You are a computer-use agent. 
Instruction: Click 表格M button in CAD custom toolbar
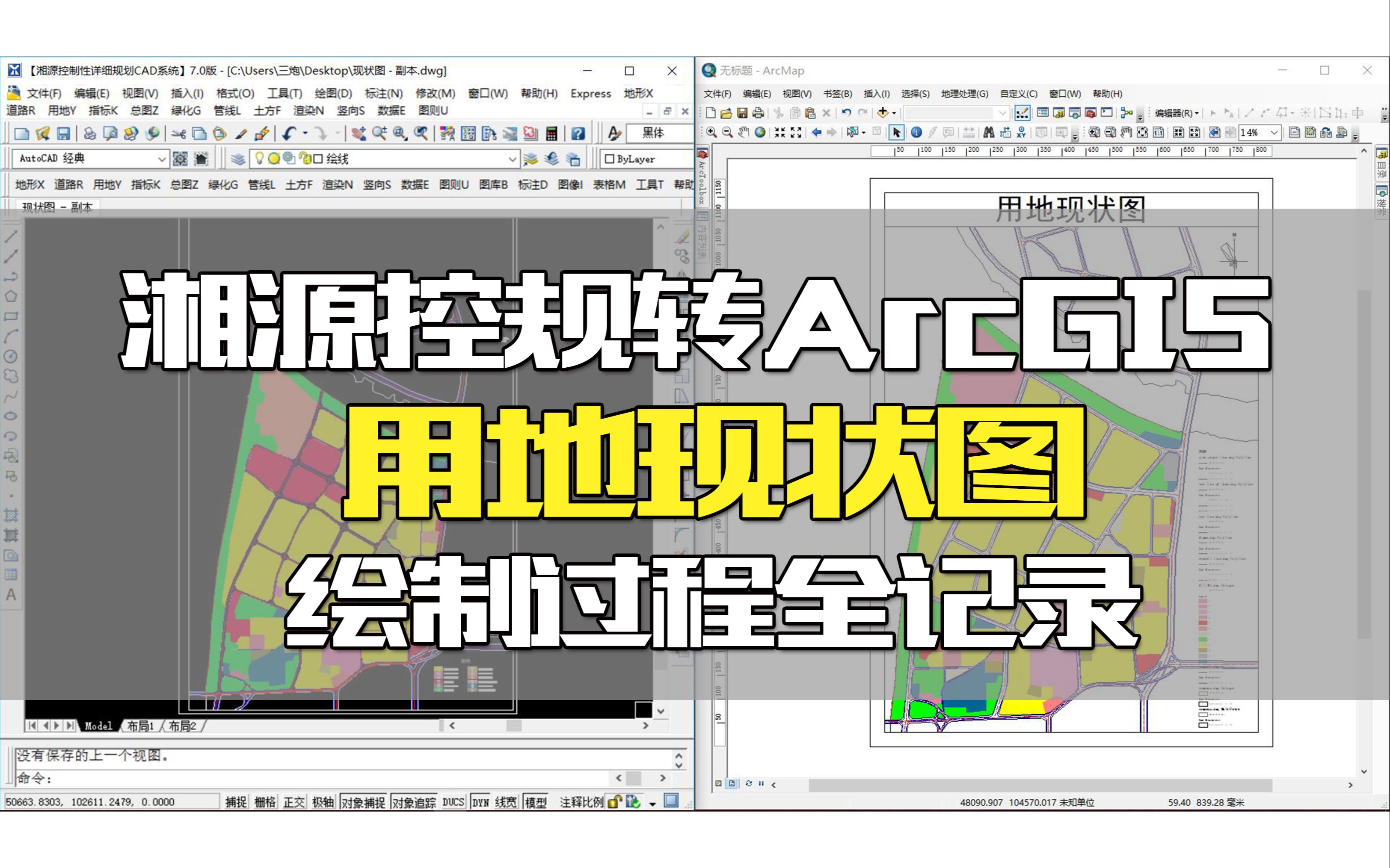pos(609,184)
